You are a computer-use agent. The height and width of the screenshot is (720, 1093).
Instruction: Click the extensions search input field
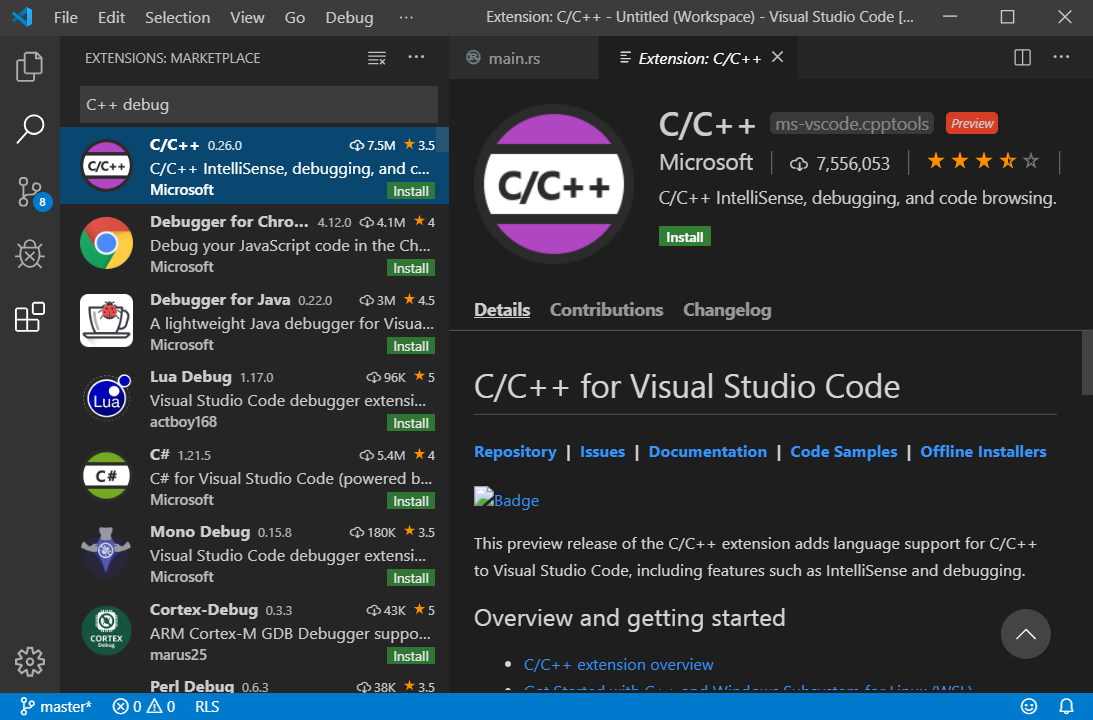tap(259, 105)
